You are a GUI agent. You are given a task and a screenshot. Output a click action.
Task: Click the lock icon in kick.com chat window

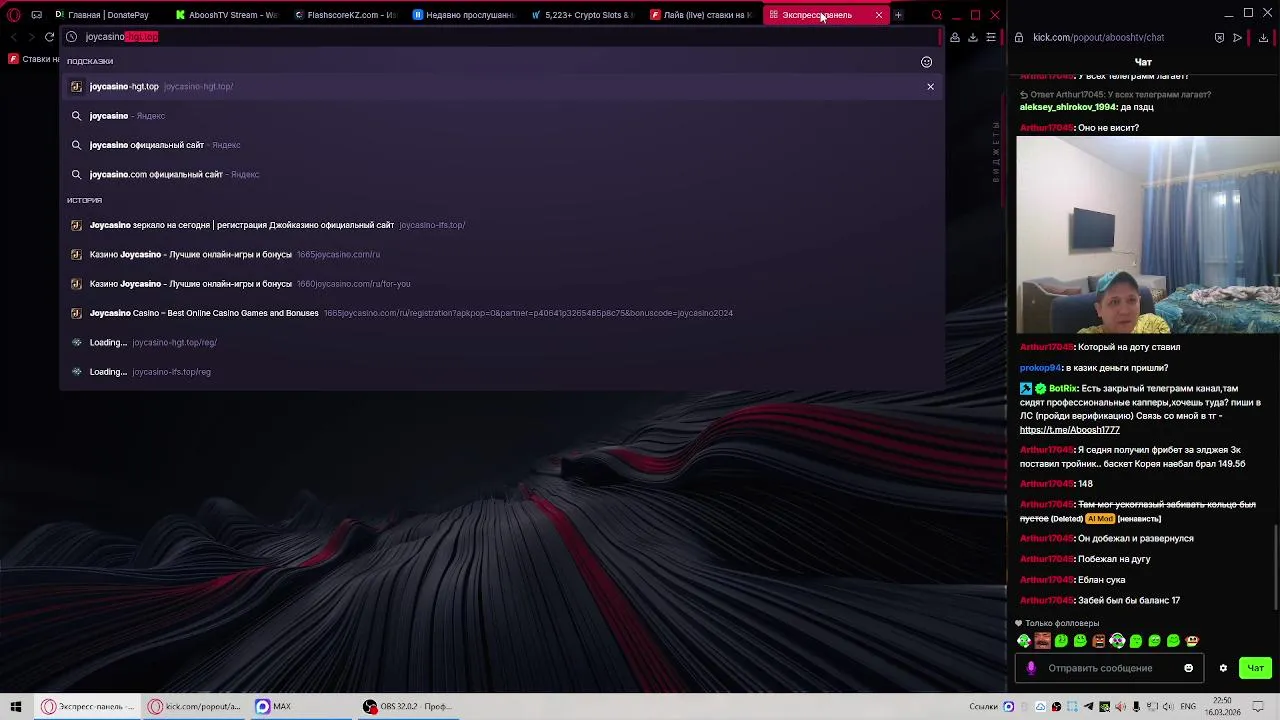tap(1019, 37)
